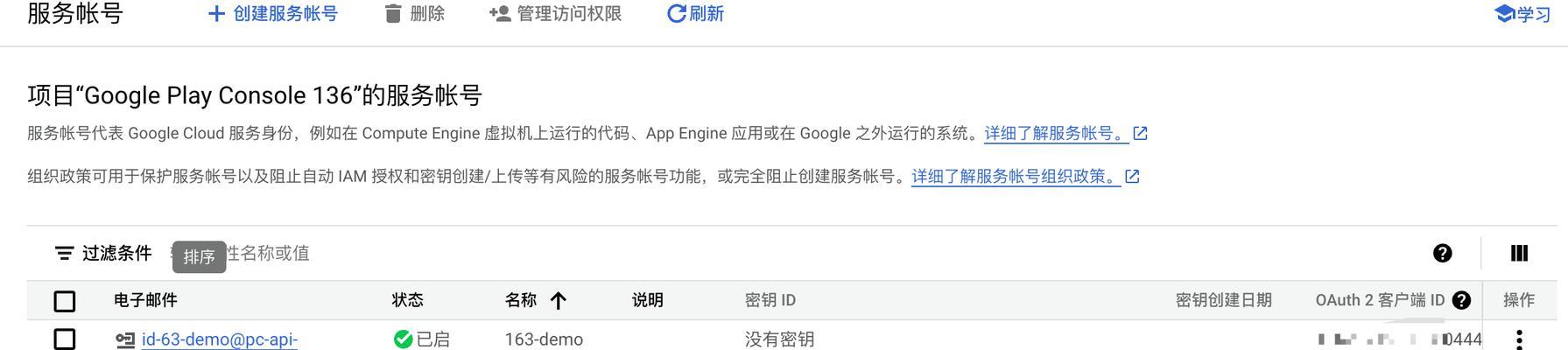Click the 163-demo name cell

544,339
